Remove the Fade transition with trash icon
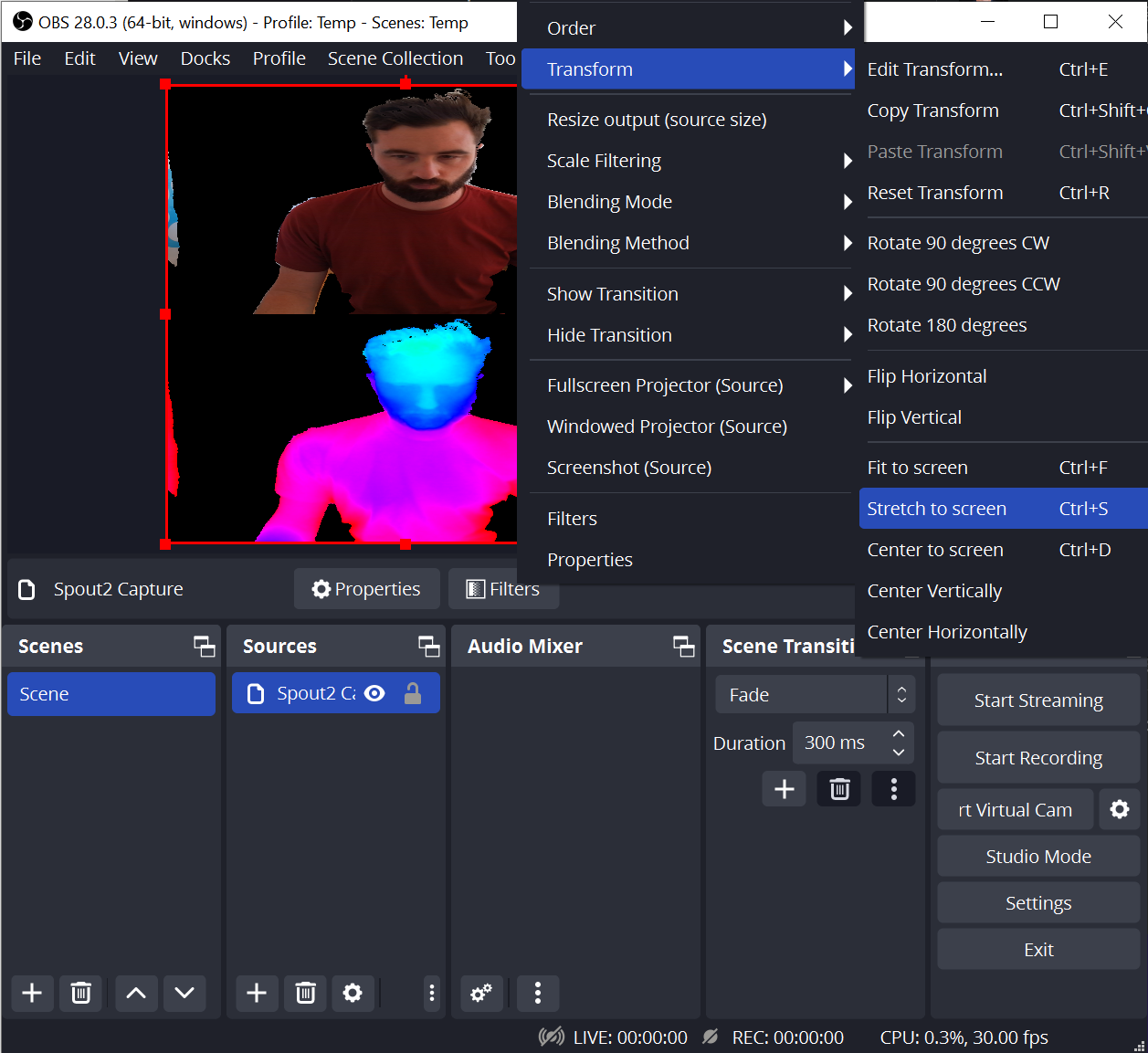The image size is (1148, 1053). pyautogui.click(x=838, y=788)
